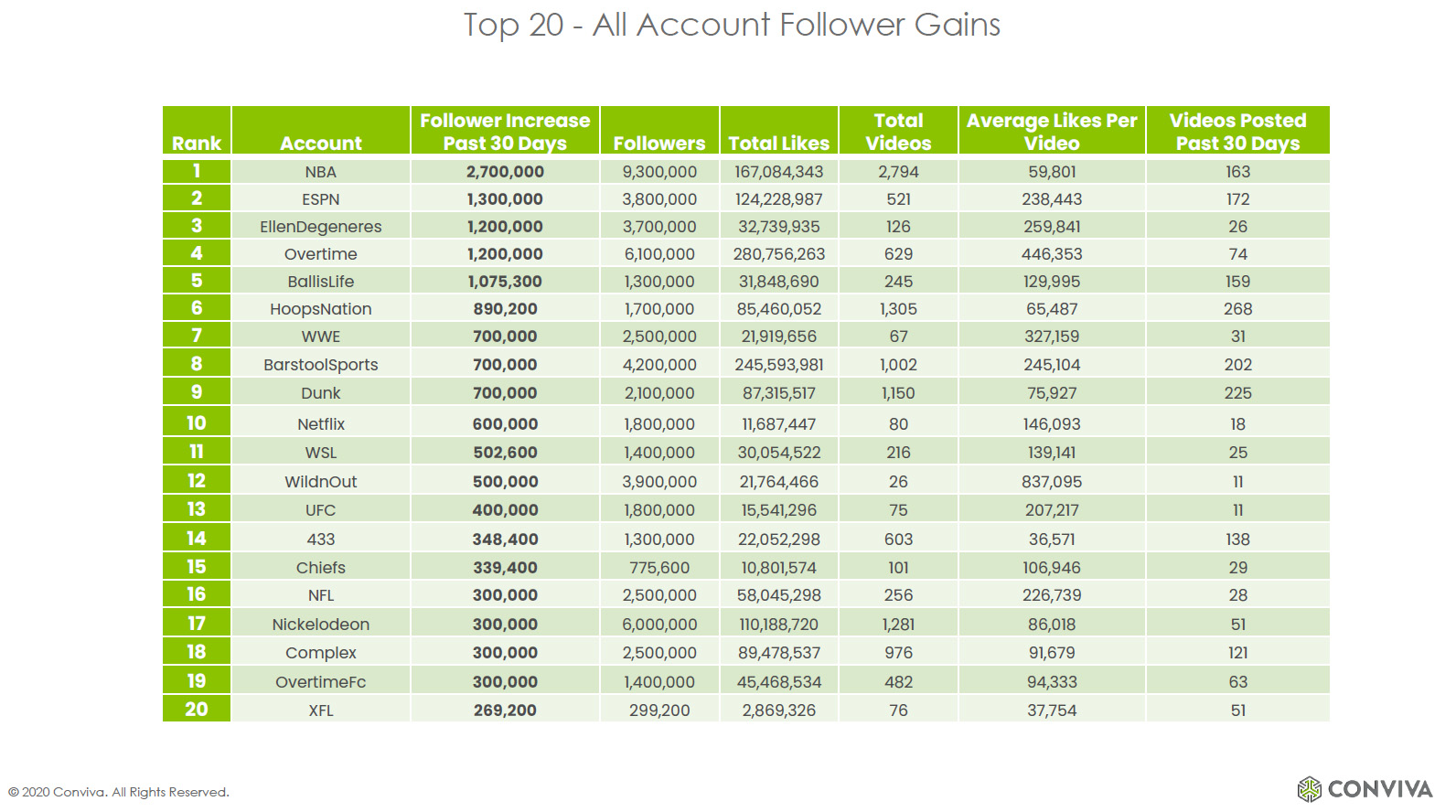Click the 'Follower Increase Past 30 Days' header
1456x812 pixels.
tap(505, 132)
